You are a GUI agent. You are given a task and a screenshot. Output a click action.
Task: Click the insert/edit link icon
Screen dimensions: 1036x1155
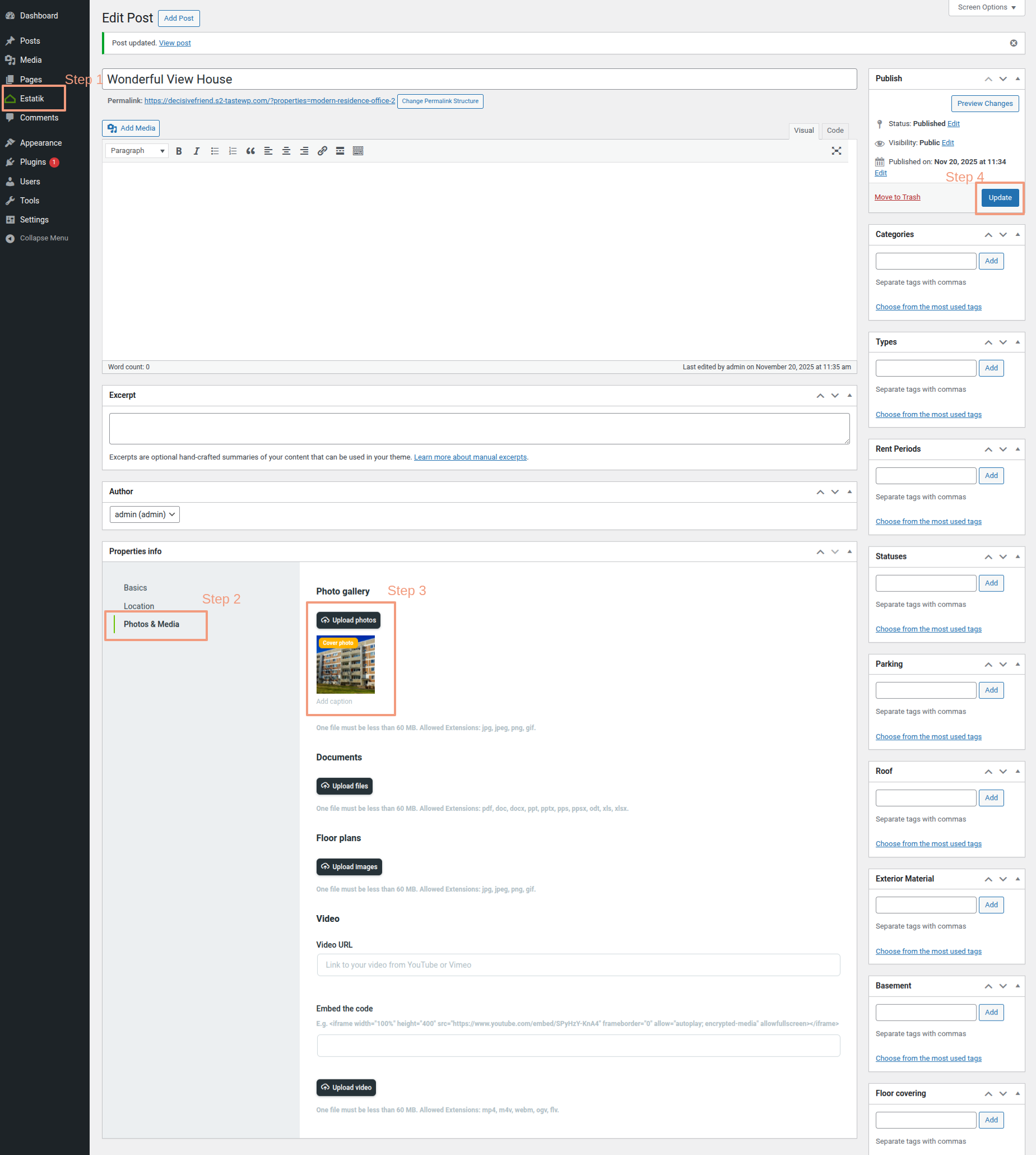tap(322, 151)
